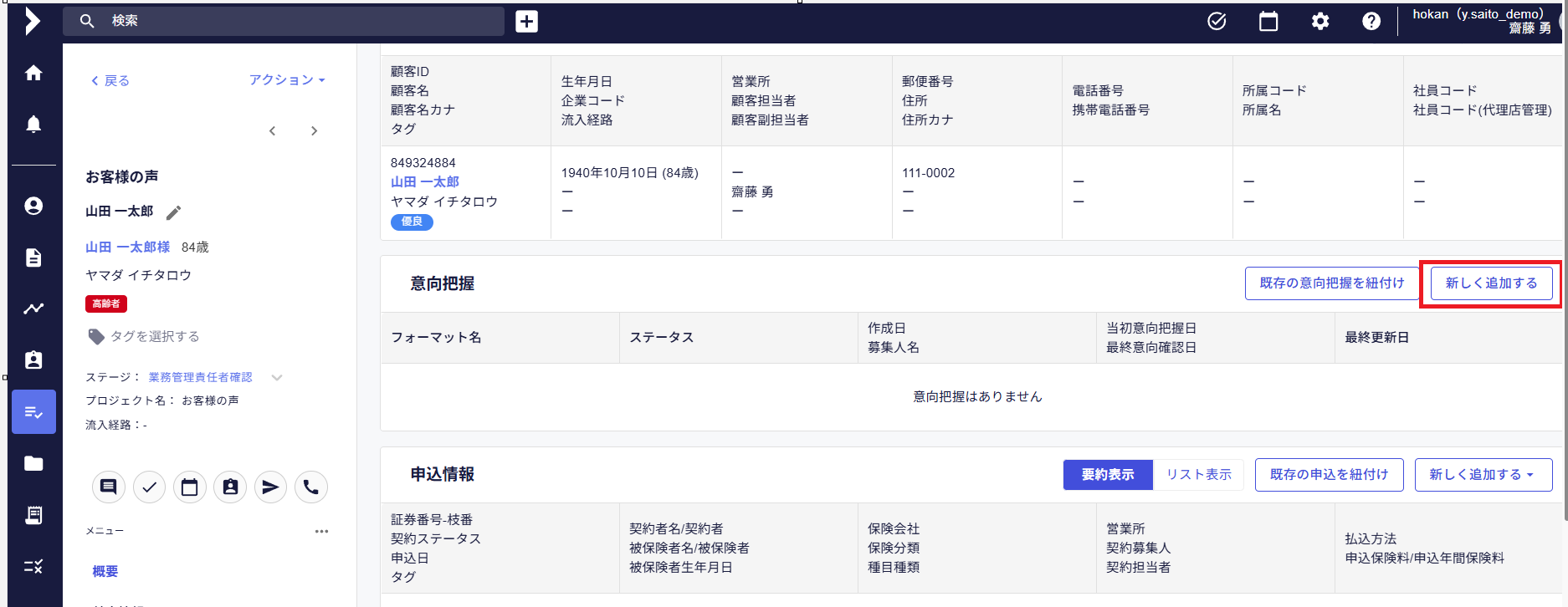The image size is (1568, 607).
Task: Open the calendar icon in top bar
Action: point(1268,22)
